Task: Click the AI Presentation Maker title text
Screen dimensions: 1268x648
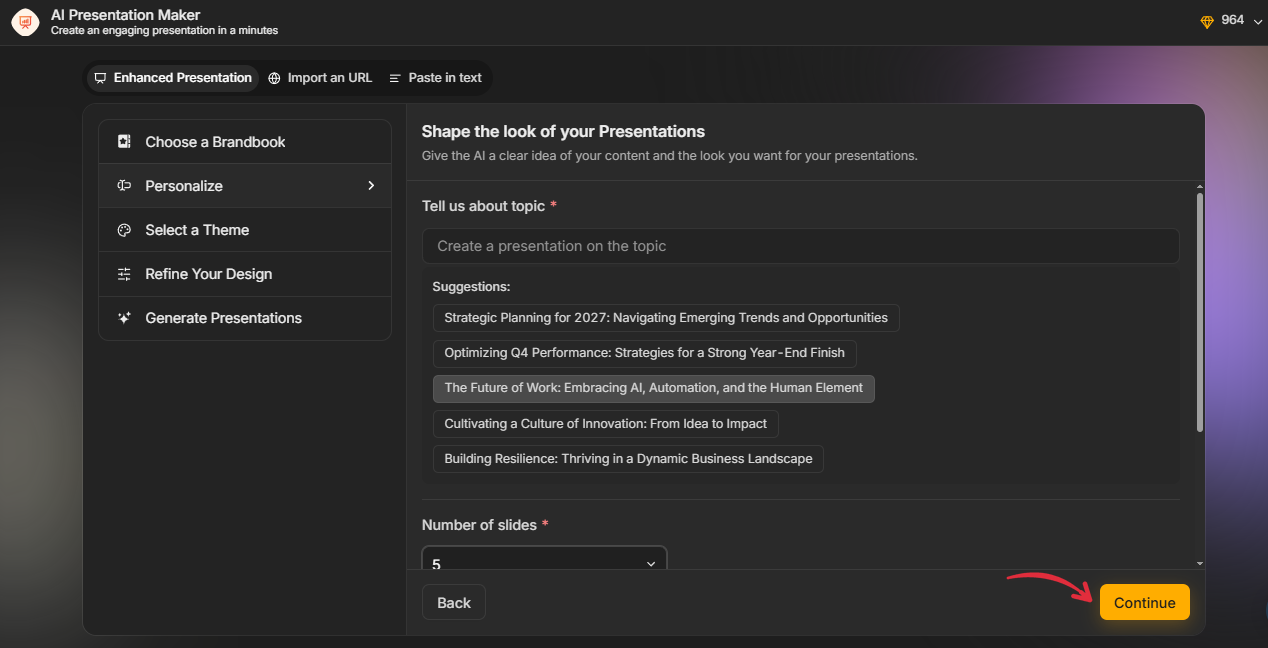Action: [x=126, y=15]
